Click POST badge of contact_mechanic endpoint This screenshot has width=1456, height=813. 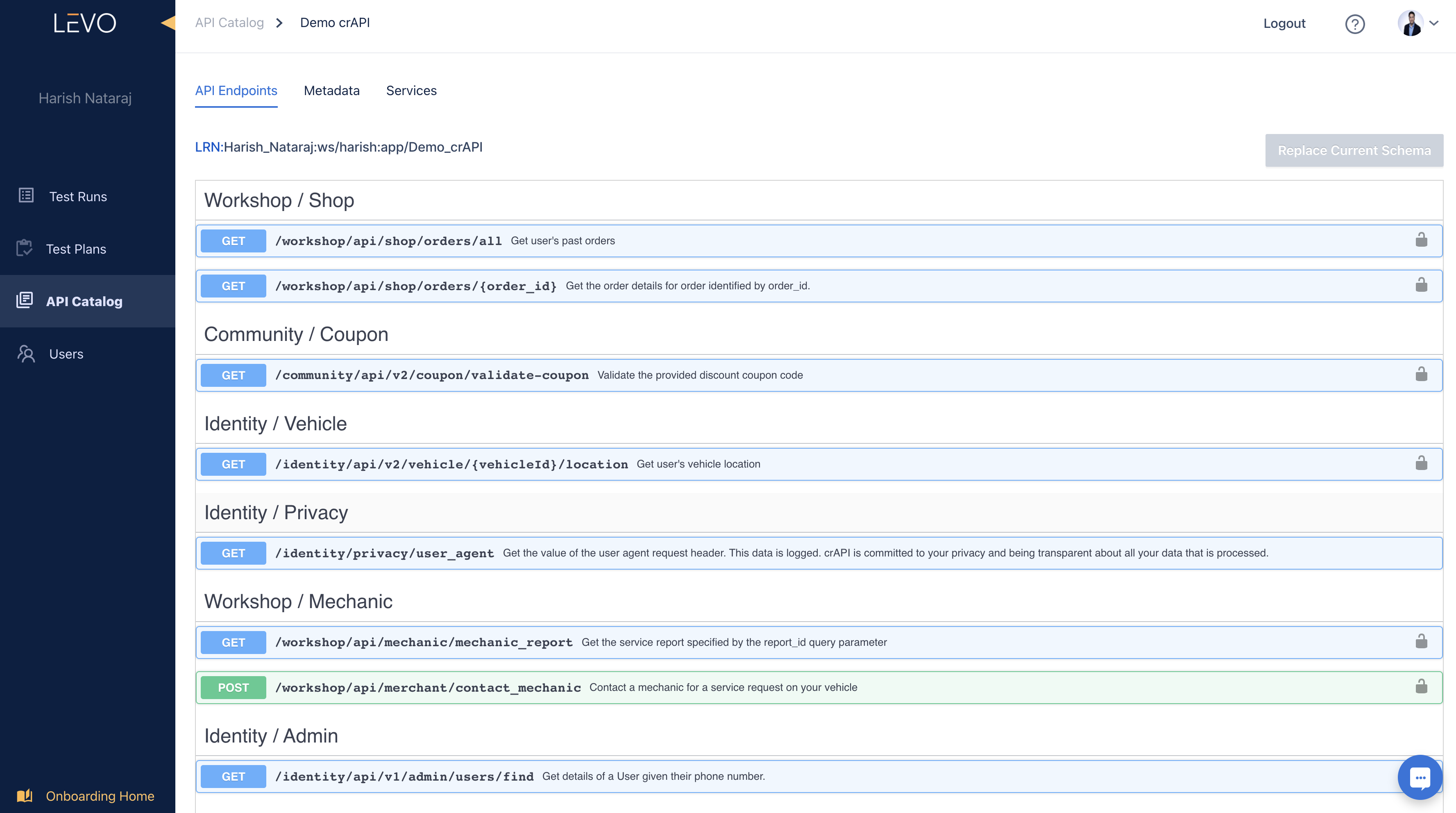(234, 688)
